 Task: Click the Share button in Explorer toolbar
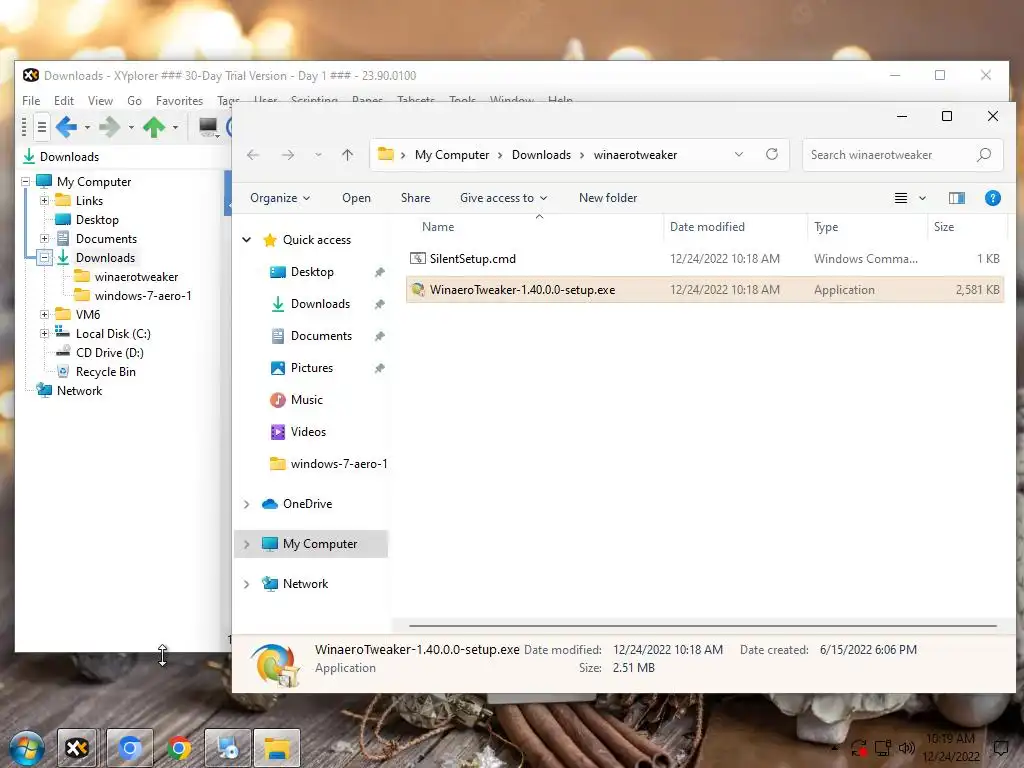pyautogui.click(x=415, y=198)
